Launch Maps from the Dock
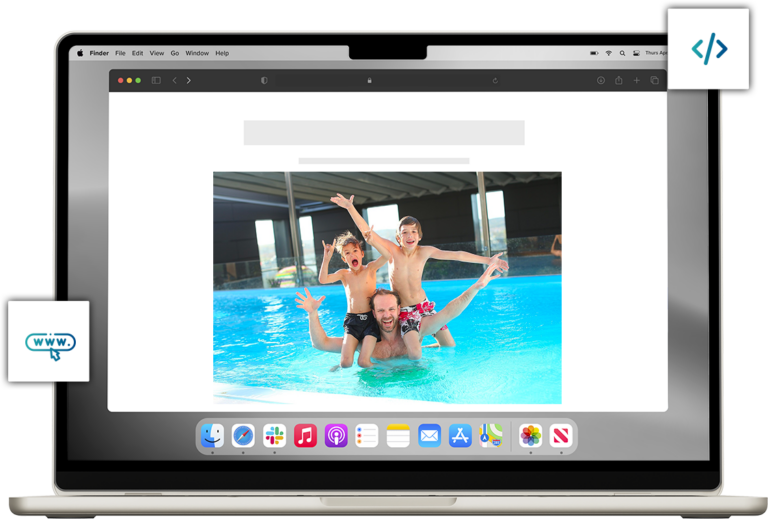This screenshot has height=519, width=768. [491, 435]
